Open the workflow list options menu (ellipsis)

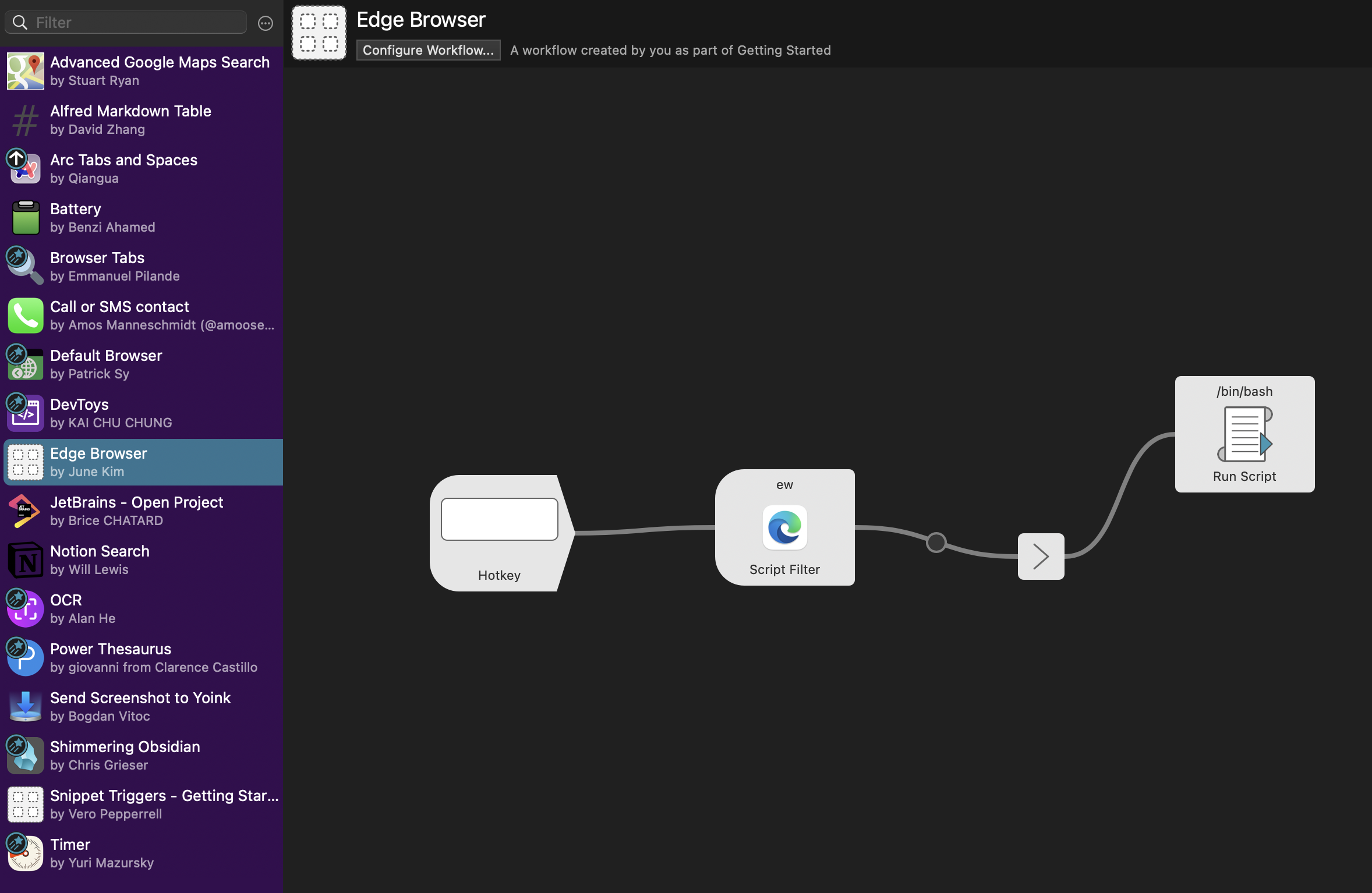(266, 23)
